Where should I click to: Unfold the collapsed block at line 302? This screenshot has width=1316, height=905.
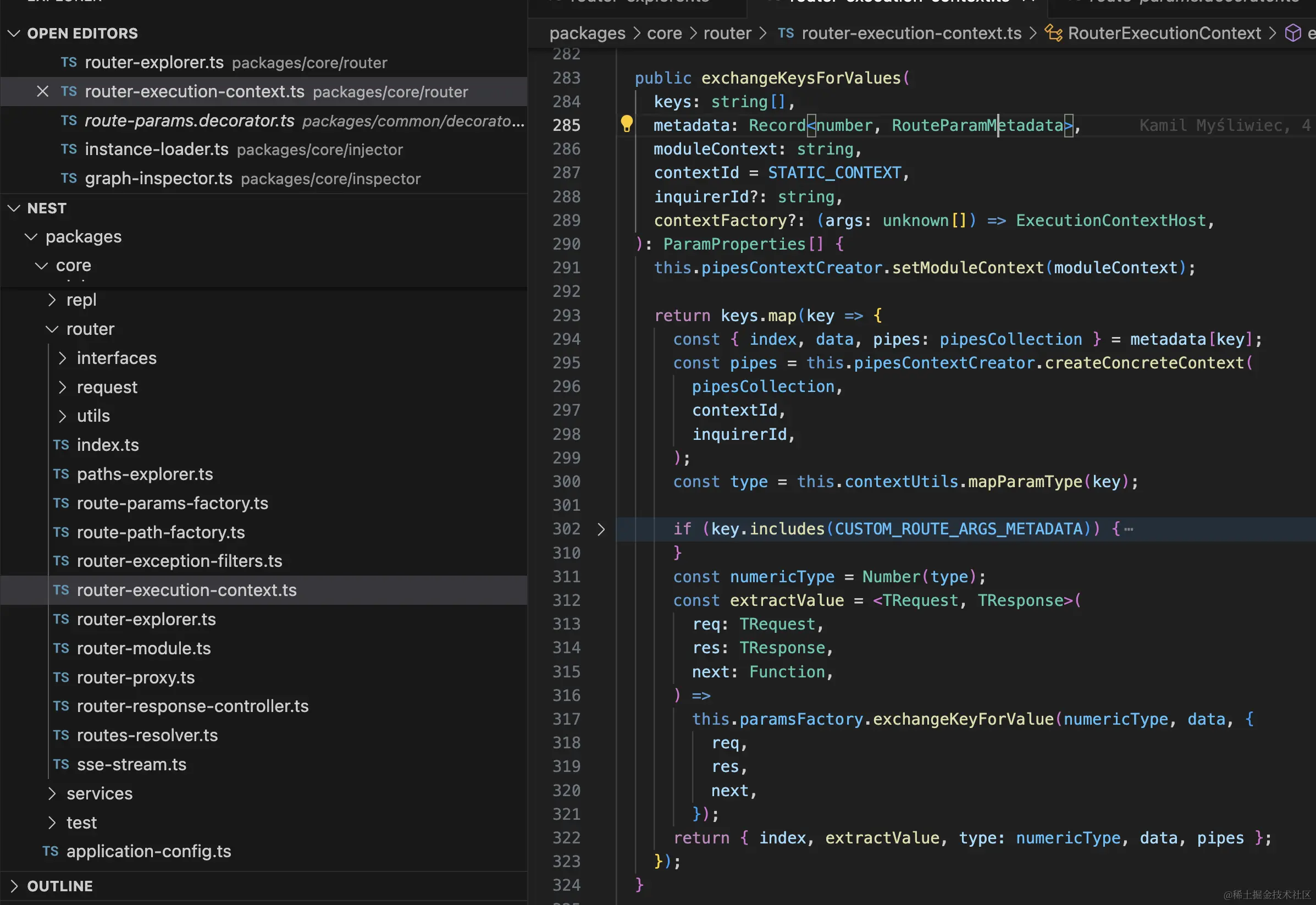601,529
